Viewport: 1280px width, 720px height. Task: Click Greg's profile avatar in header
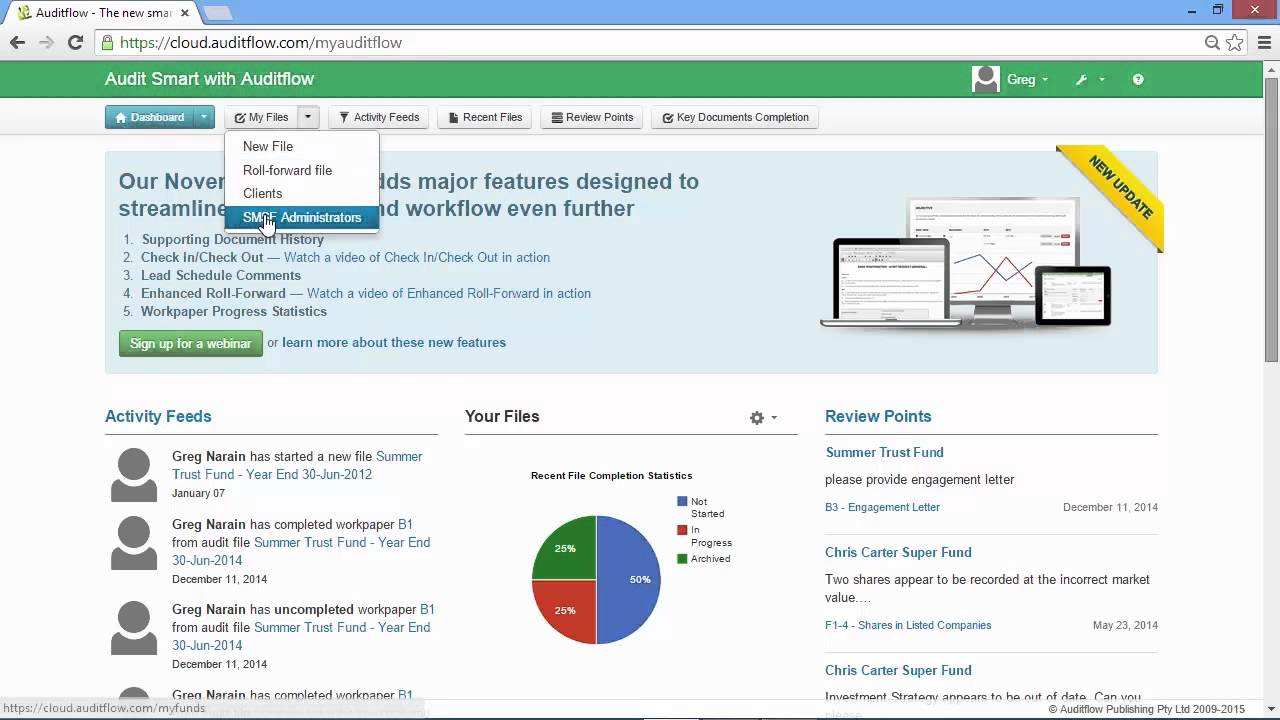[986, 79]
